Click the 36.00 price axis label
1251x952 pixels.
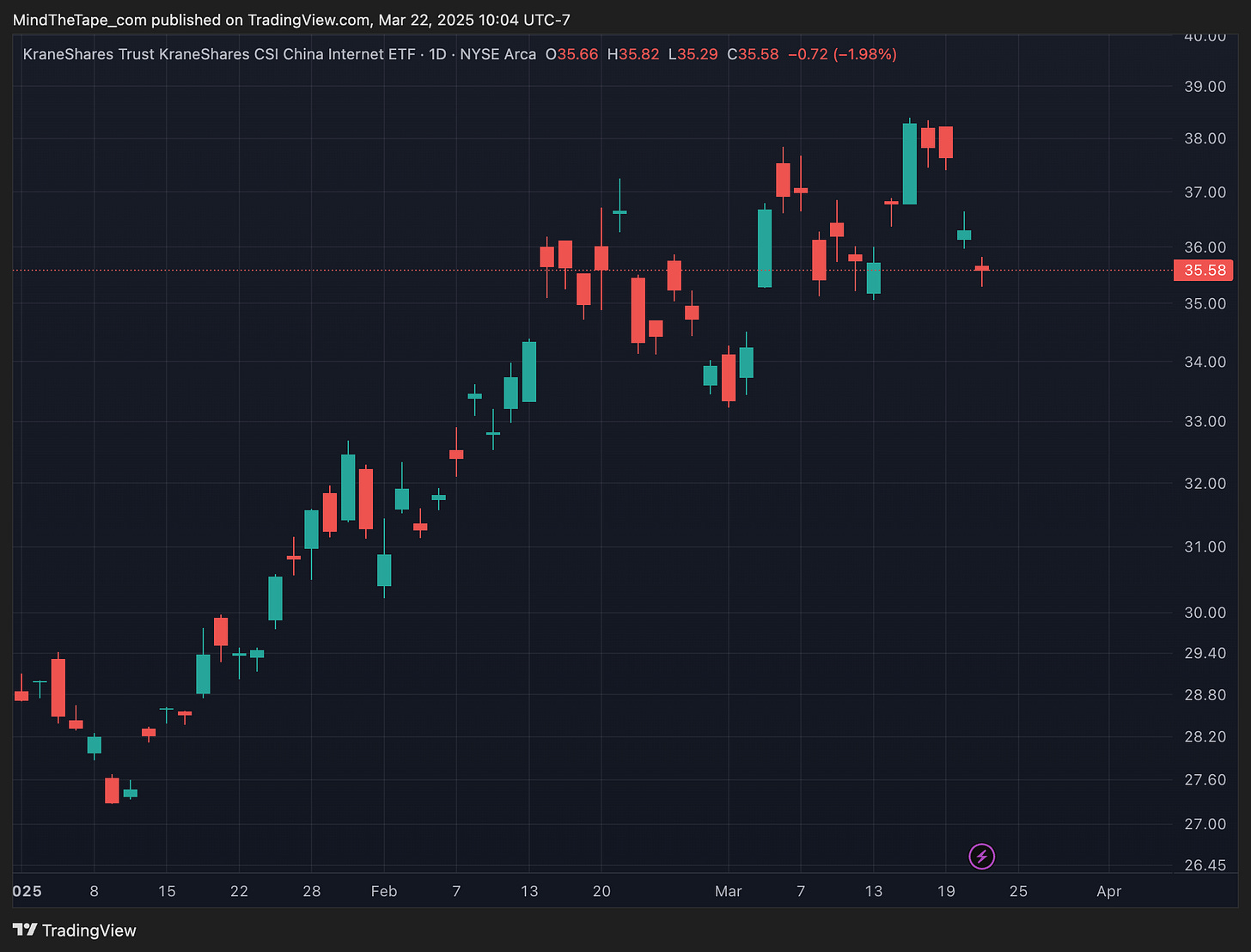tap(1205, 247)
